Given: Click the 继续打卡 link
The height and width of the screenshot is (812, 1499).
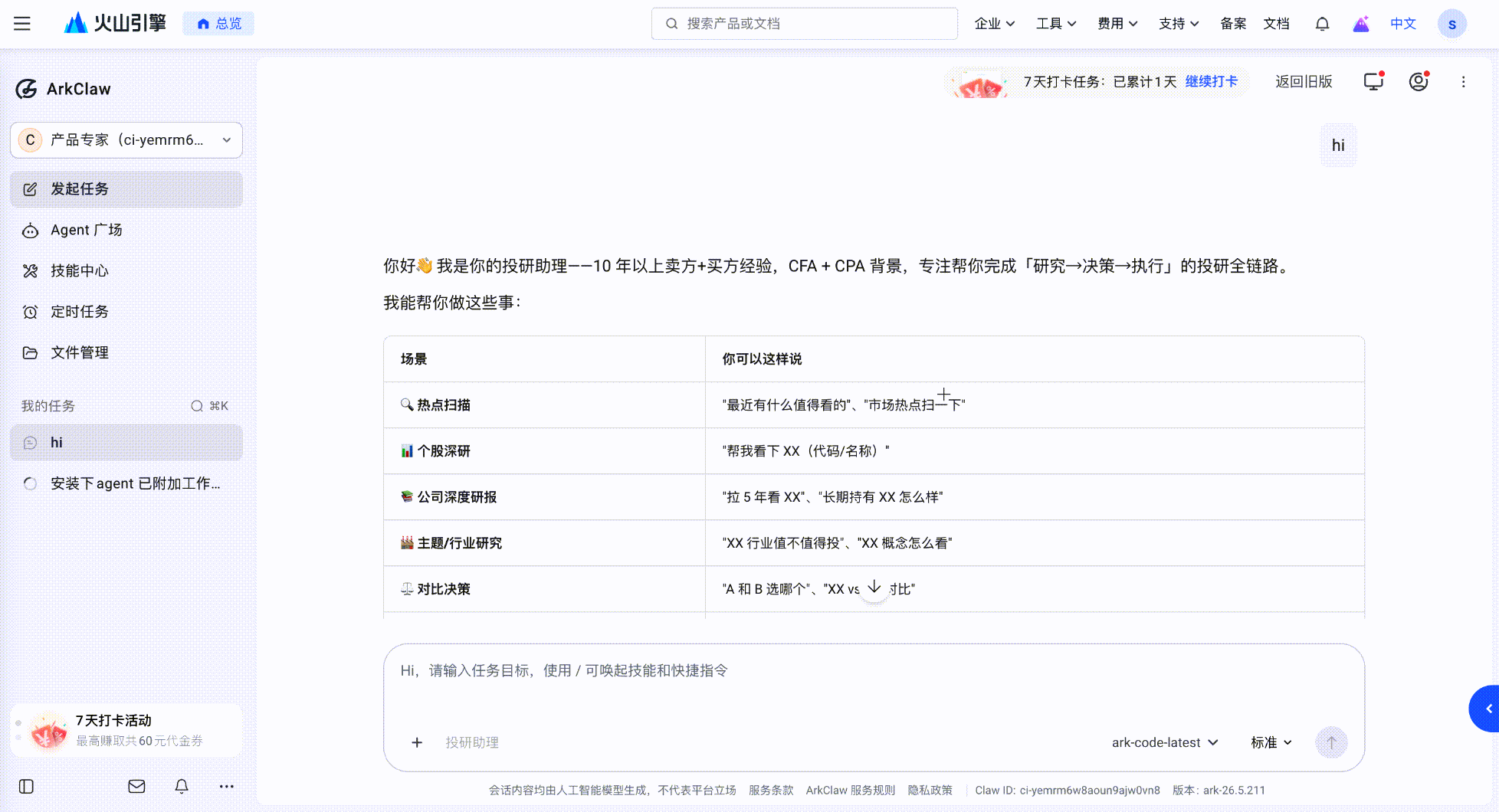Looking at the screenshot, I should (1211, 82).
